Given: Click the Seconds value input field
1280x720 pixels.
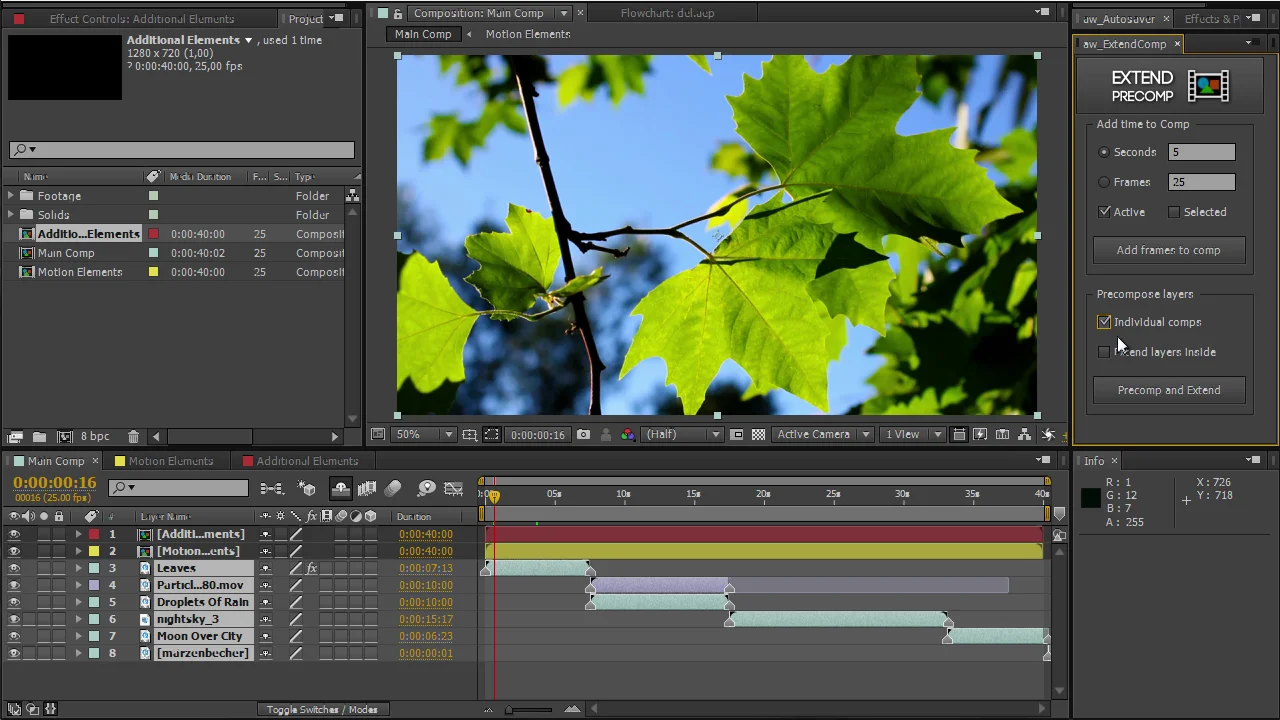Looking at the screenshot, I should tap(1201, 152).
